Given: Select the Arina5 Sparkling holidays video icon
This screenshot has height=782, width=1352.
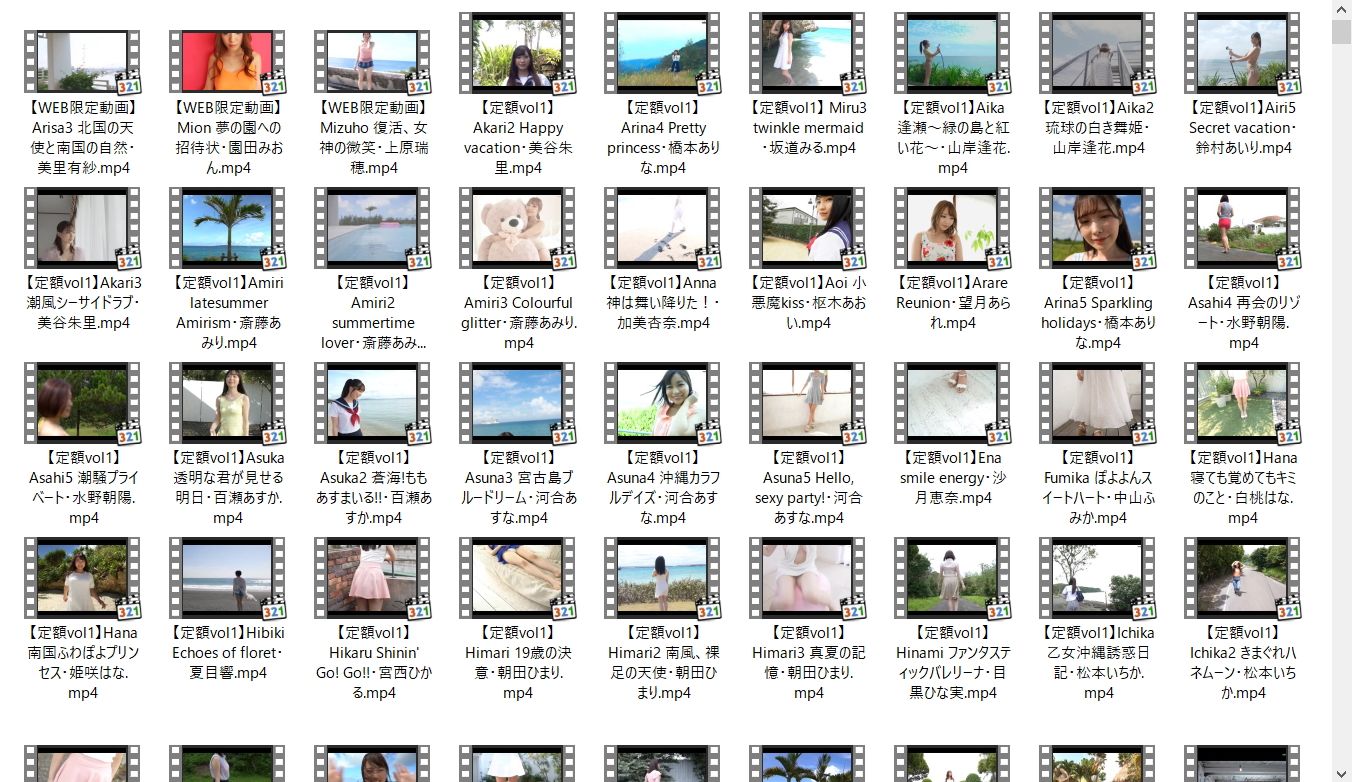Looking at the screenshot, I should [x=1097, y=228].
